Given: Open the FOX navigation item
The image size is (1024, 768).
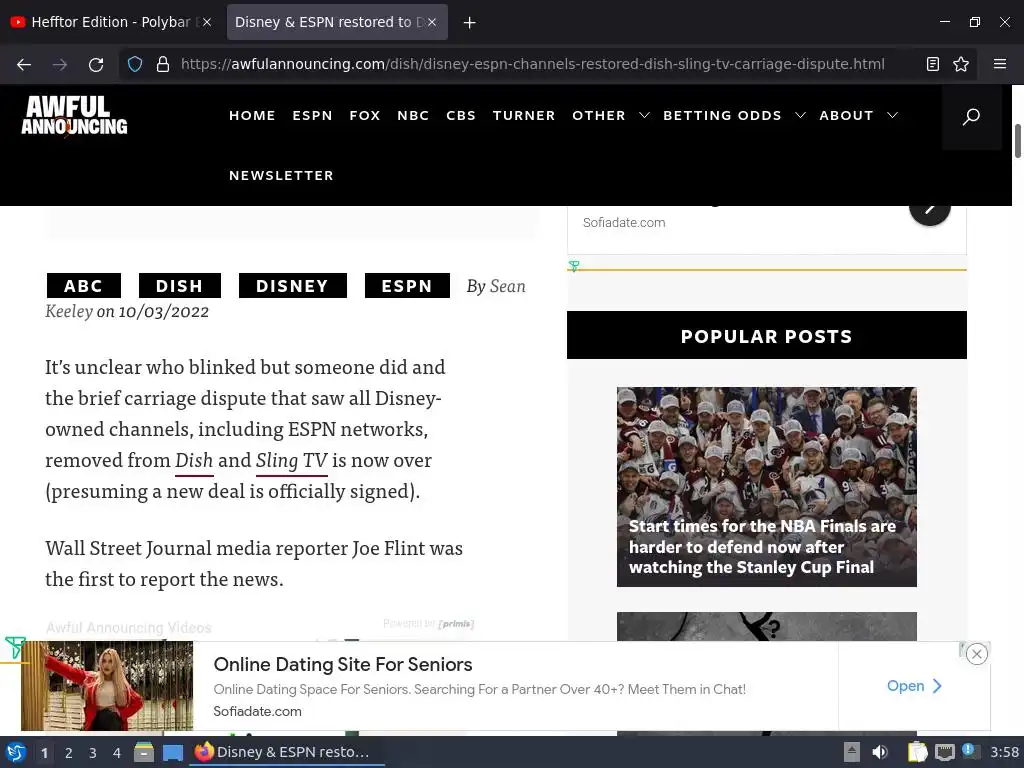Looking at the screenshot, I should point(364,116).
